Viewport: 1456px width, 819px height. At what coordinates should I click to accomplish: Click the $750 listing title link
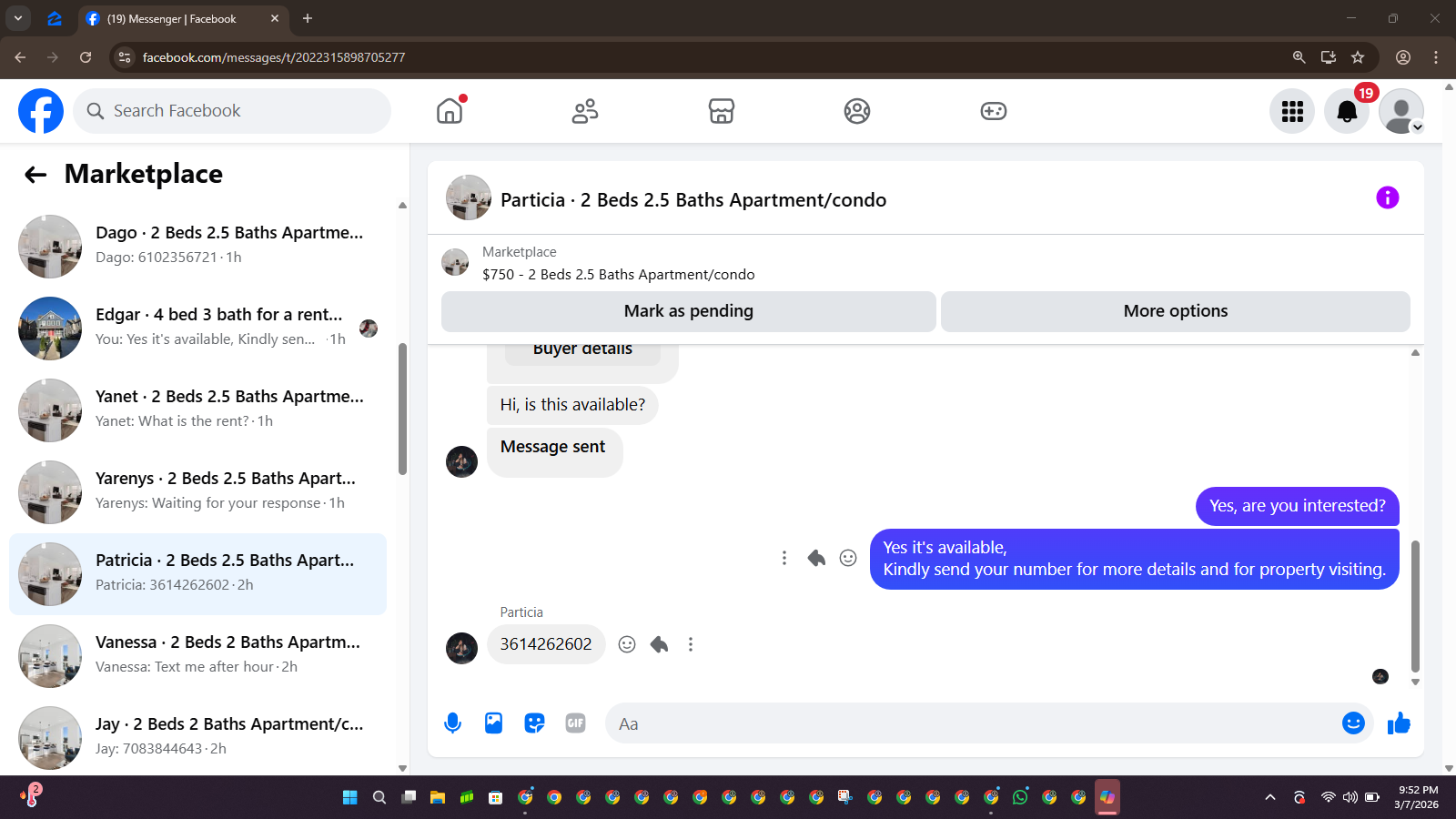(x=619, y=275)
